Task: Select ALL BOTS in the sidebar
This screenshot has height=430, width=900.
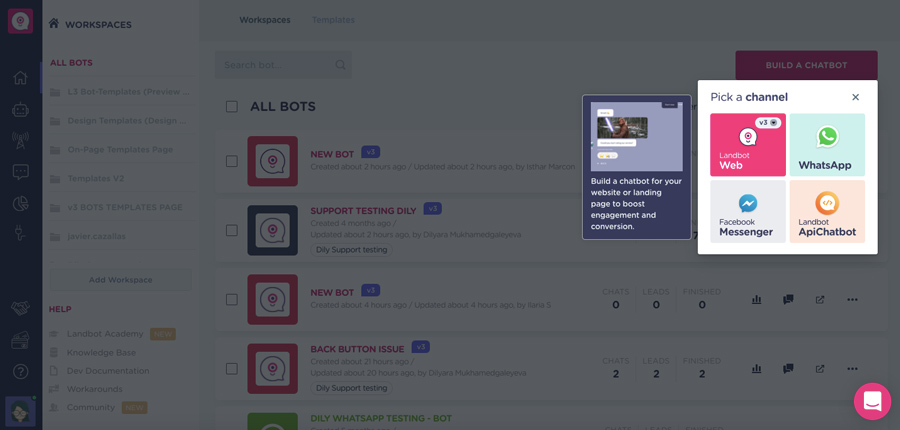Action: point(71,63)
